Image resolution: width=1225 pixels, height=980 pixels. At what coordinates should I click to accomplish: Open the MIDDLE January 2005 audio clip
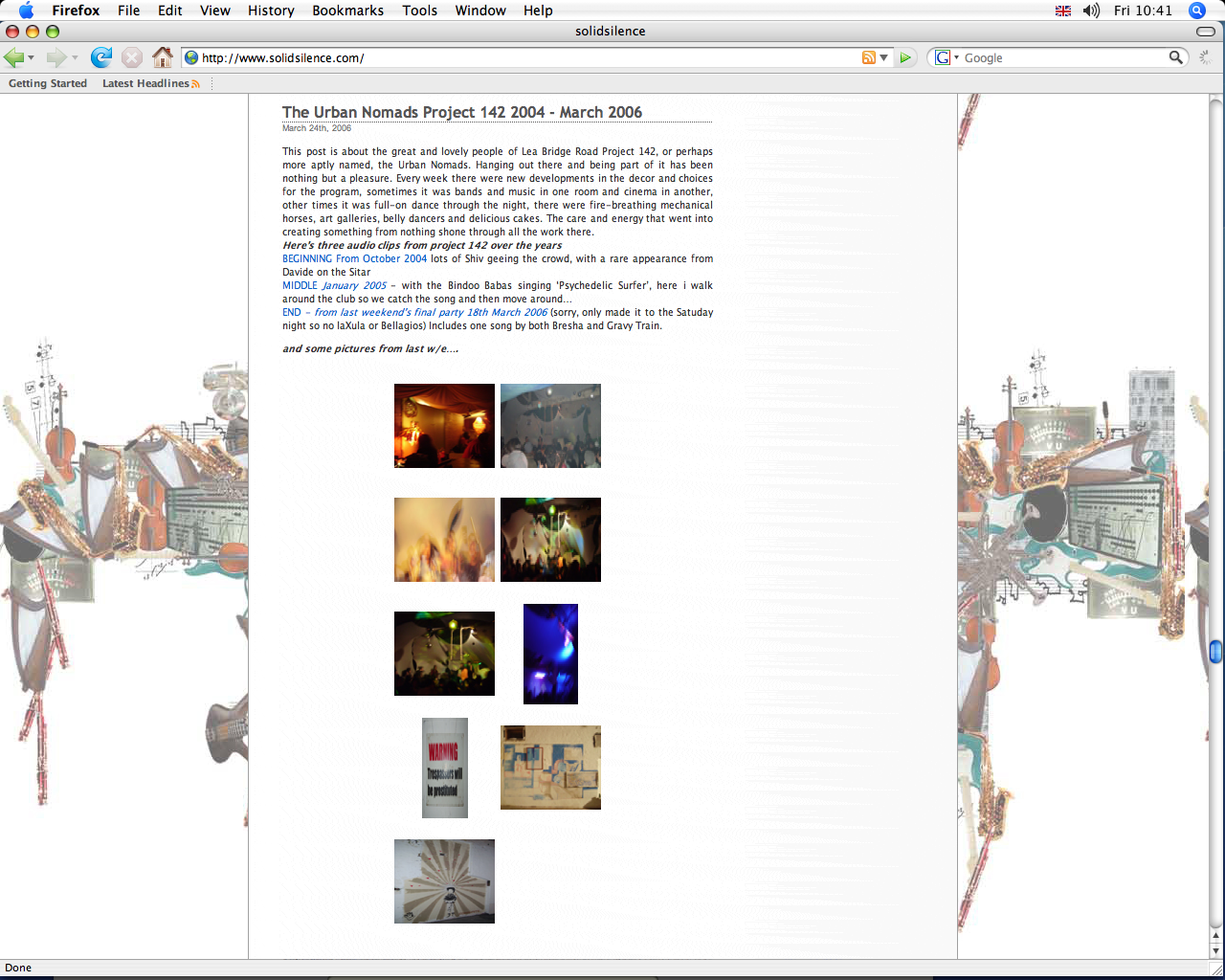(334, 285)
